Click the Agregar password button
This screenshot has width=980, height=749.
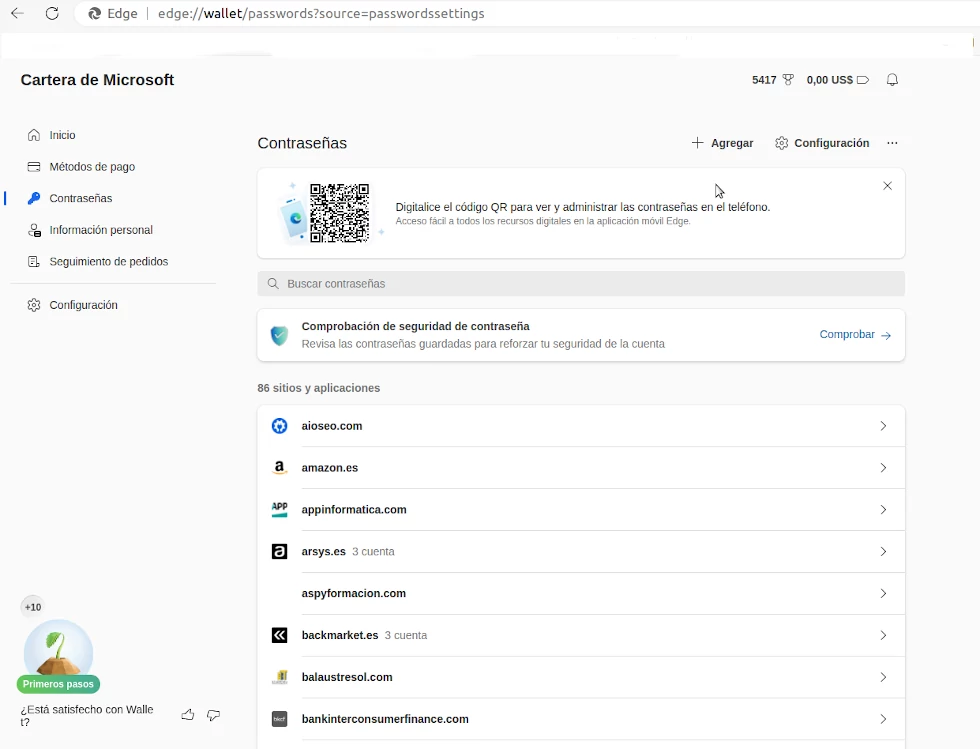point(722,143)
